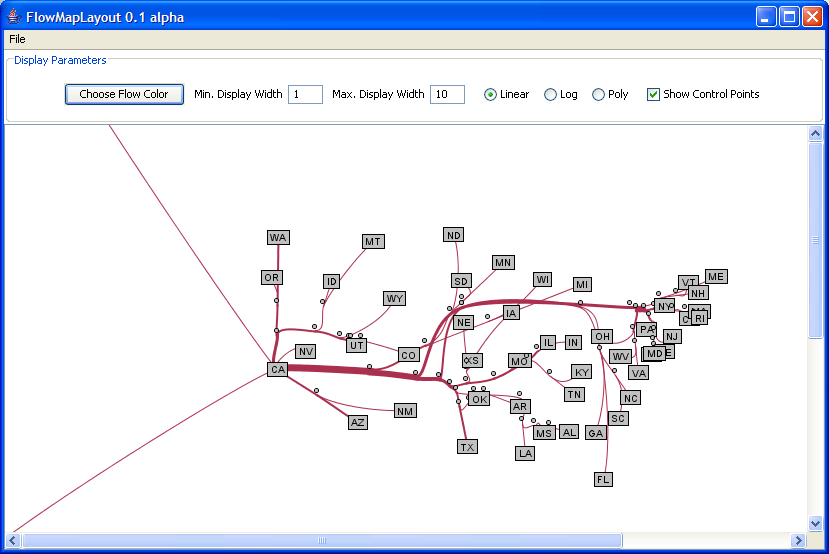The width and height of the screenshot is (829, 554).
Task: Select the WA state node
Action: pyautogui.click(x=278, y=237)
